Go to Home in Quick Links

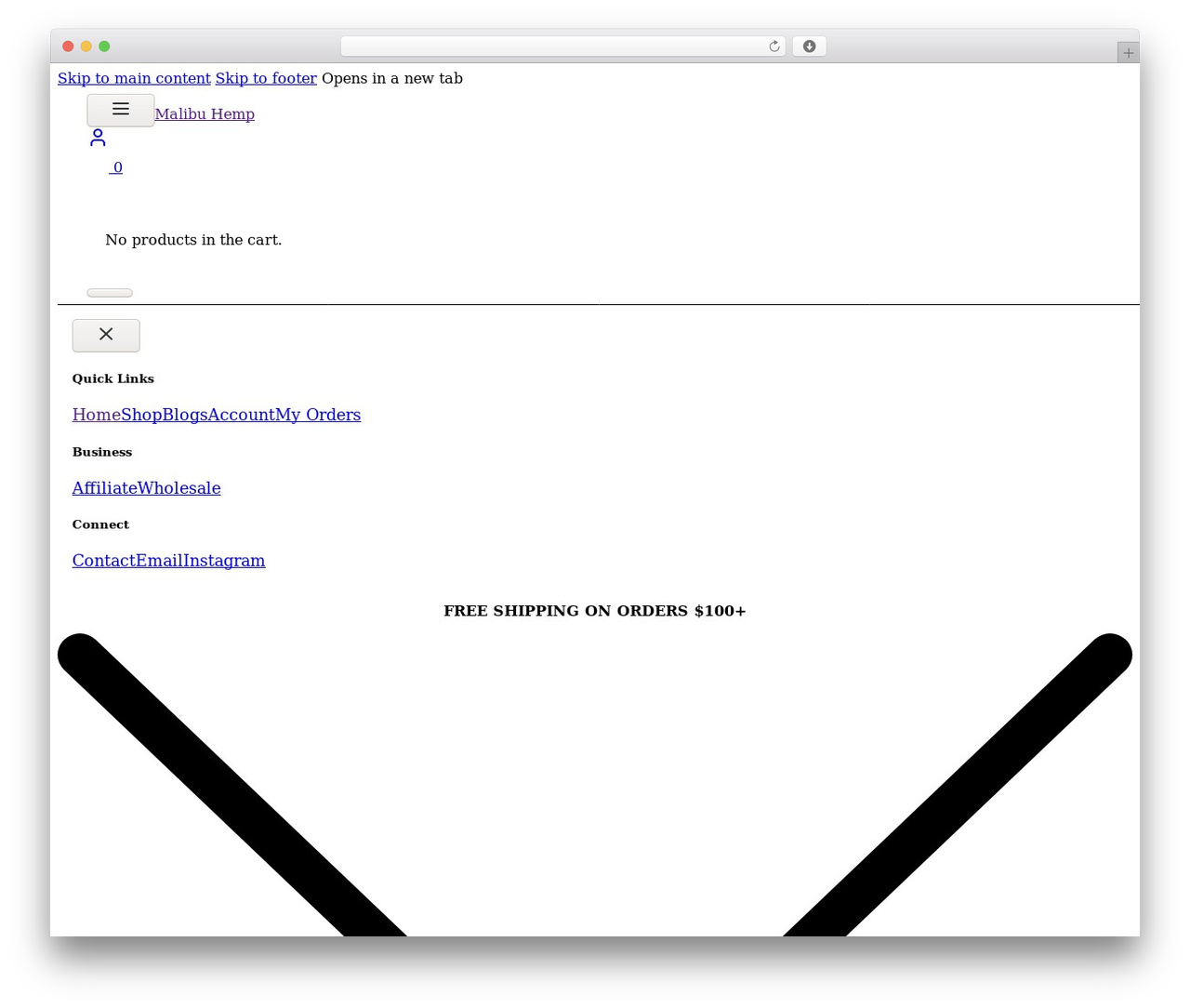click(x=97, y=415)
